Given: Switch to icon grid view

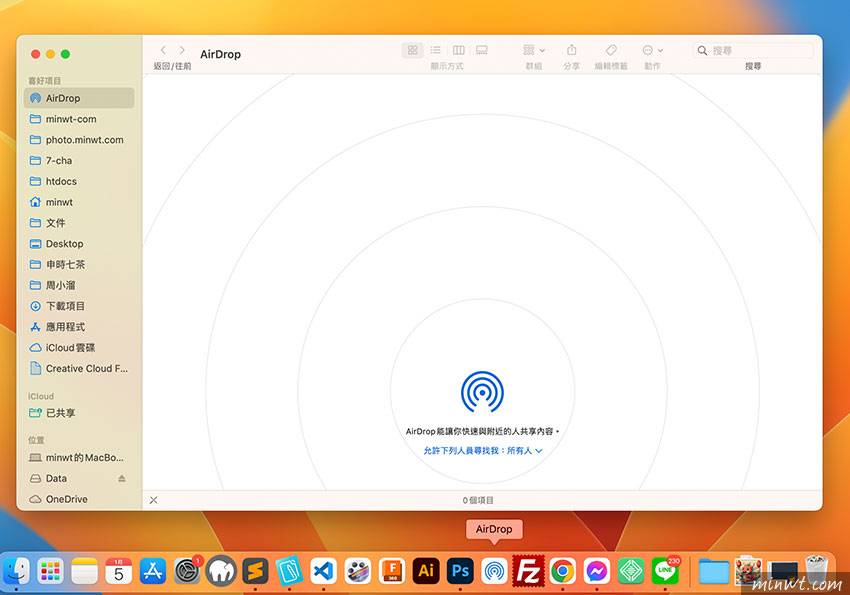Looking at the screenshot, I should (412, 50).
